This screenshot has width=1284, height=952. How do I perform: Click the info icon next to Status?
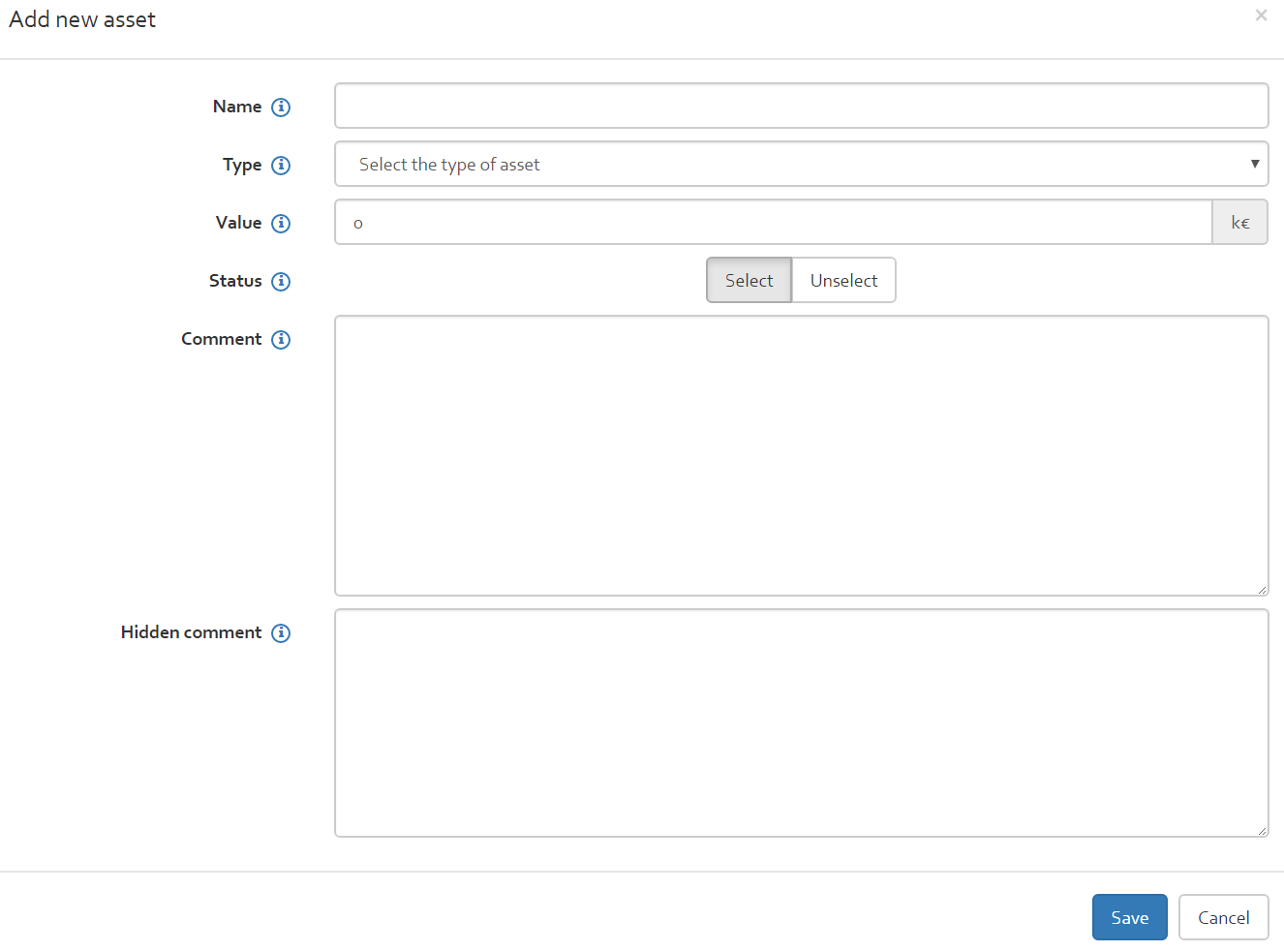[281, 281]
